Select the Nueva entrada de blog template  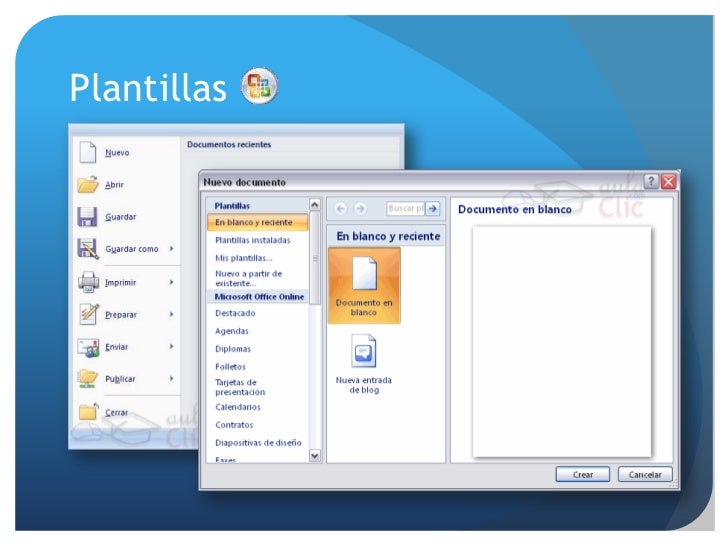[x=364, y=364]
